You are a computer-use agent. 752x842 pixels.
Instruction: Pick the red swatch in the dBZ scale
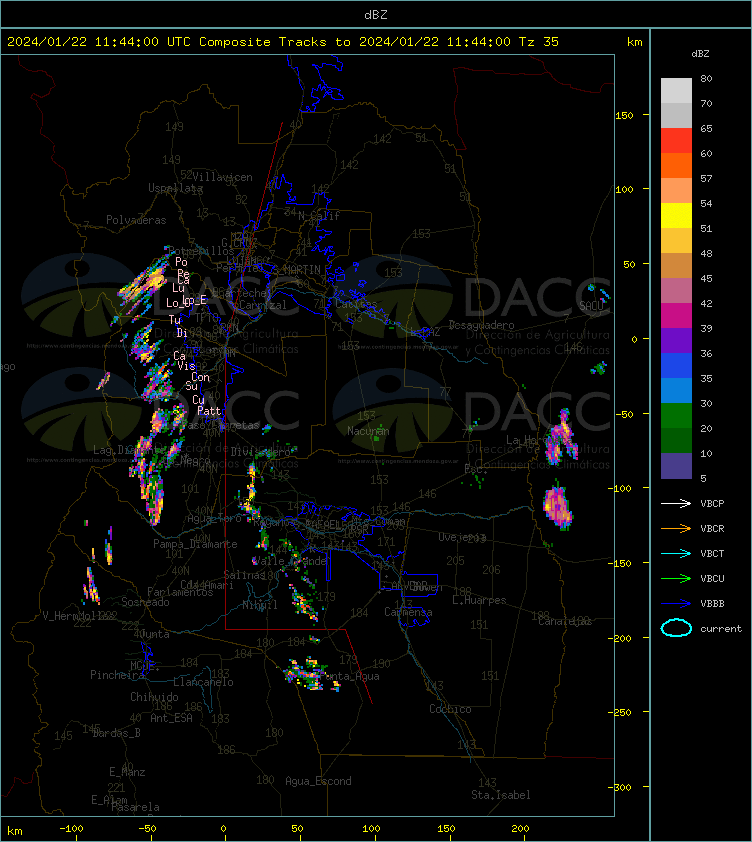676,140
